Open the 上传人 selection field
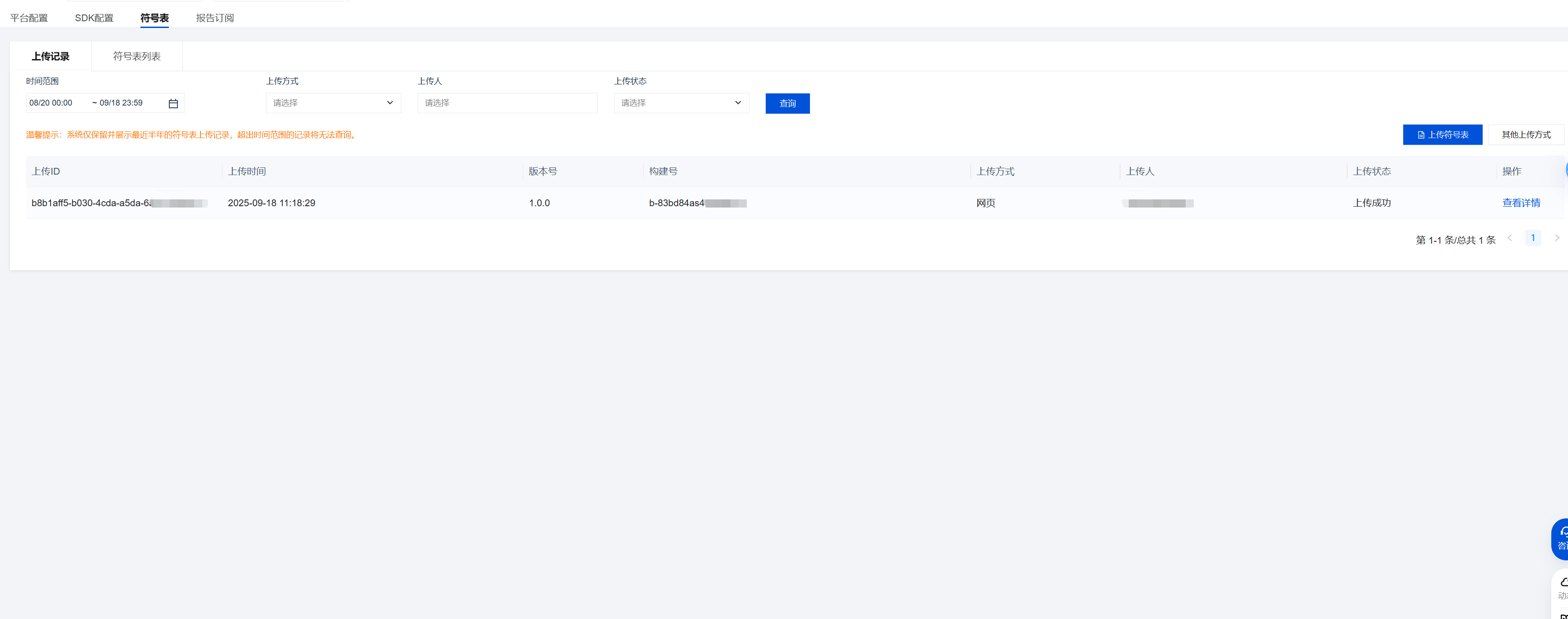The height and width of the screenshot is (619, 1568). pos(507,103)
